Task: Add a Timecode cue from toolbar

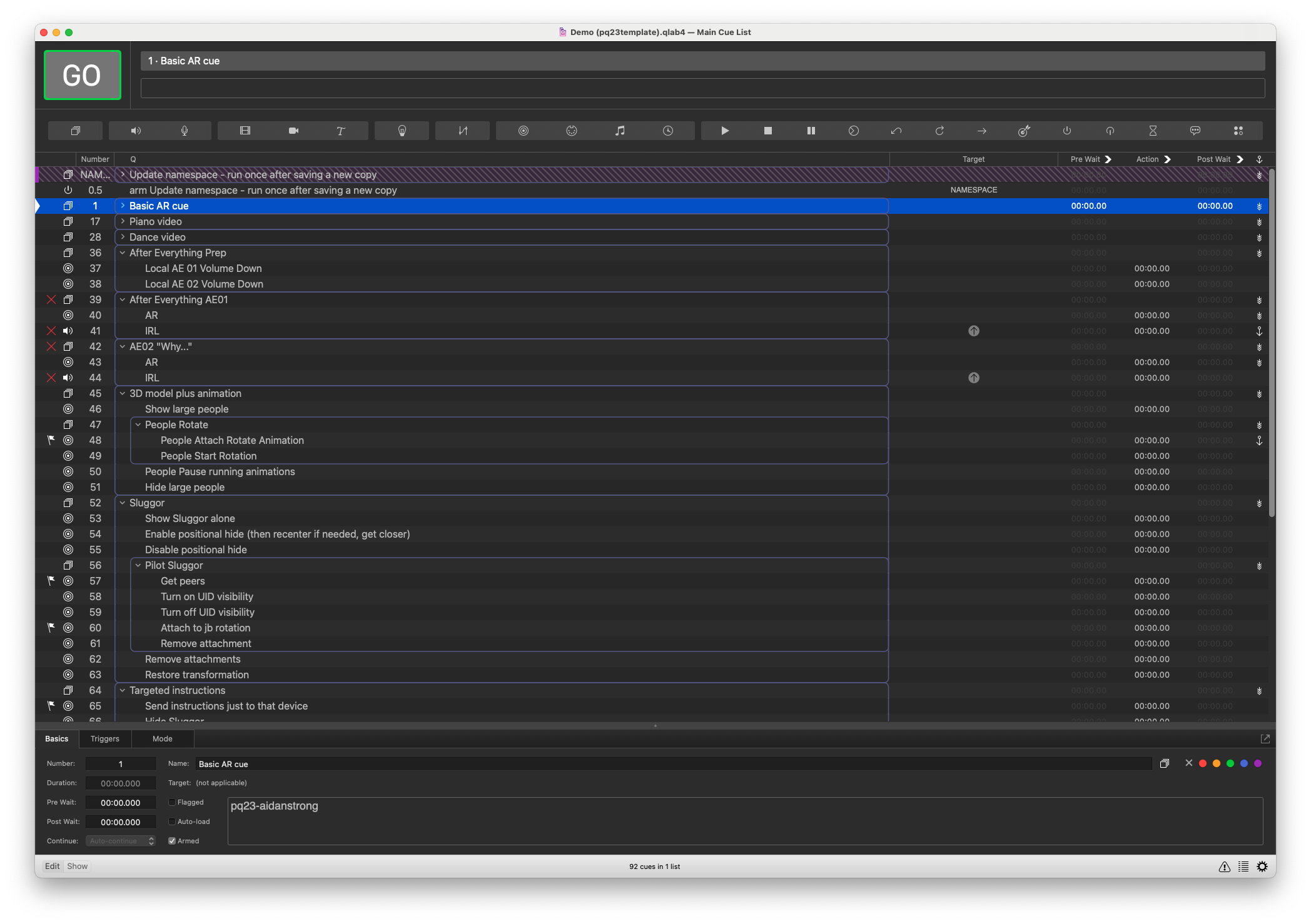Action: pyautogui.click(x=668, y=131)
